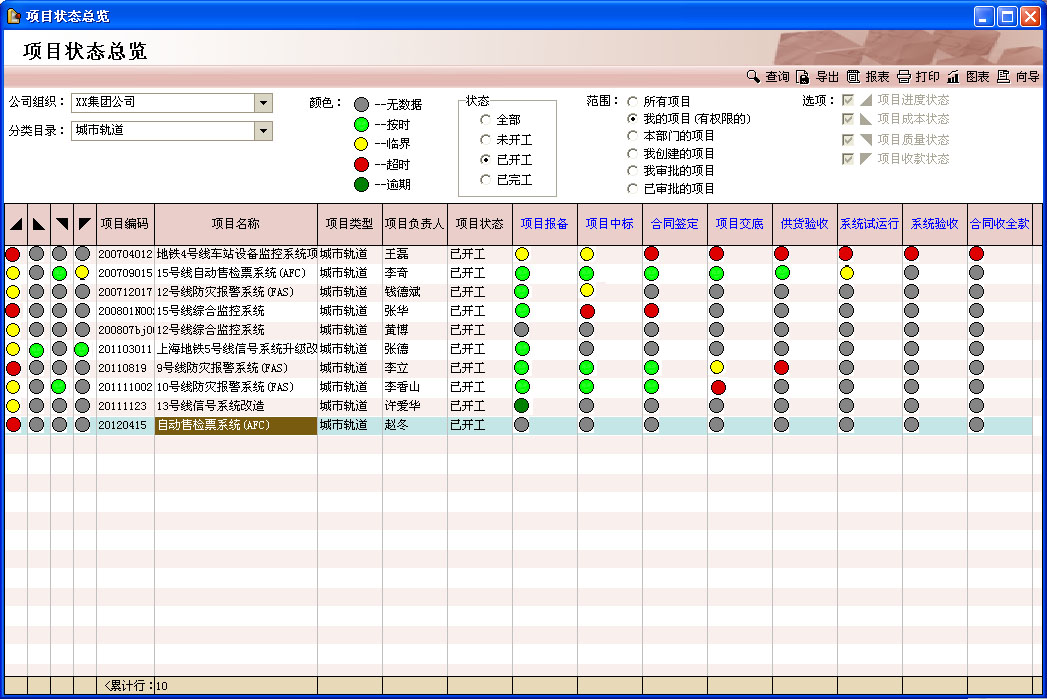
Task: Click yellow 项目报备 light for 地铁4号线 row
Action: 522,254
